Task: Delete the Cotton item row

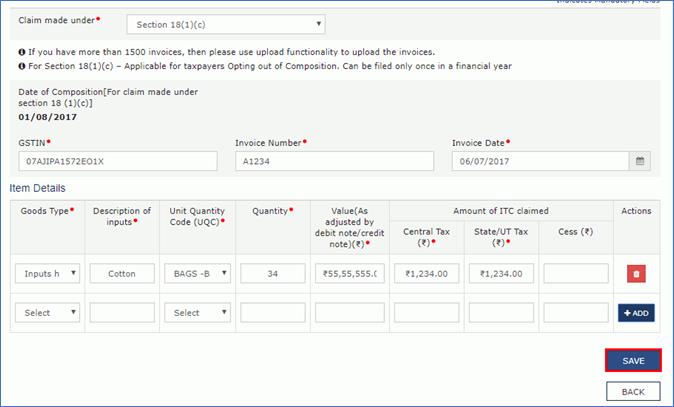Action: click(636, 274)
